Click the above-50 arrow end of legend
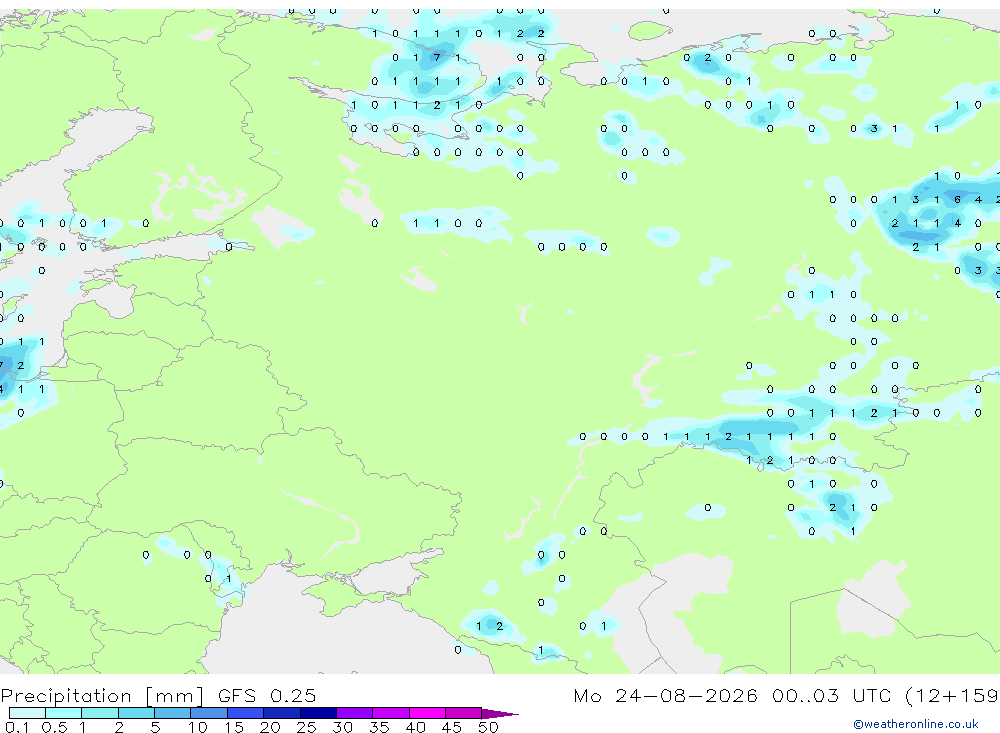The width and height of the screenshot is (1000, 733). [499, 713]
